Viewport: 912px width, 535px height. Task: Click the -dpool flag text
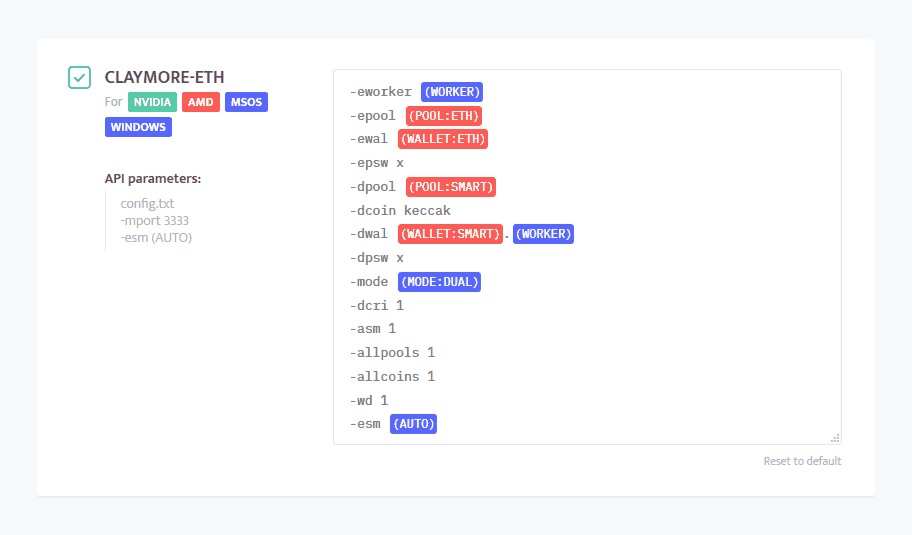(373, 187)
